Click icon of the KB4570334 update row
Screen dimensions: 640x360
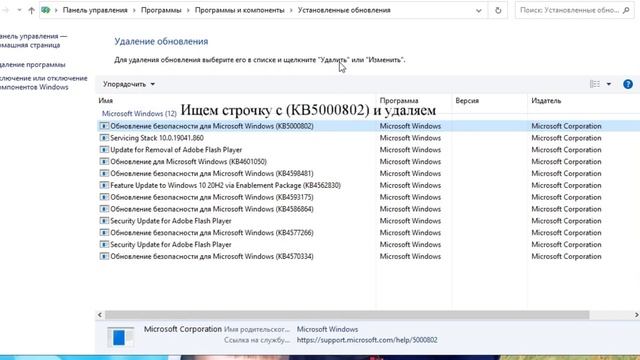[x=104, y=256]
